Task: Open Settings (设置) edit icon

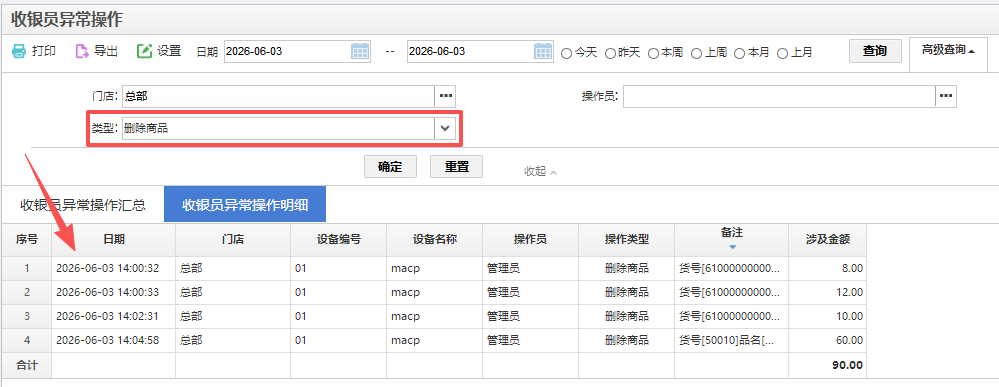Action: [x=145, y=52]
